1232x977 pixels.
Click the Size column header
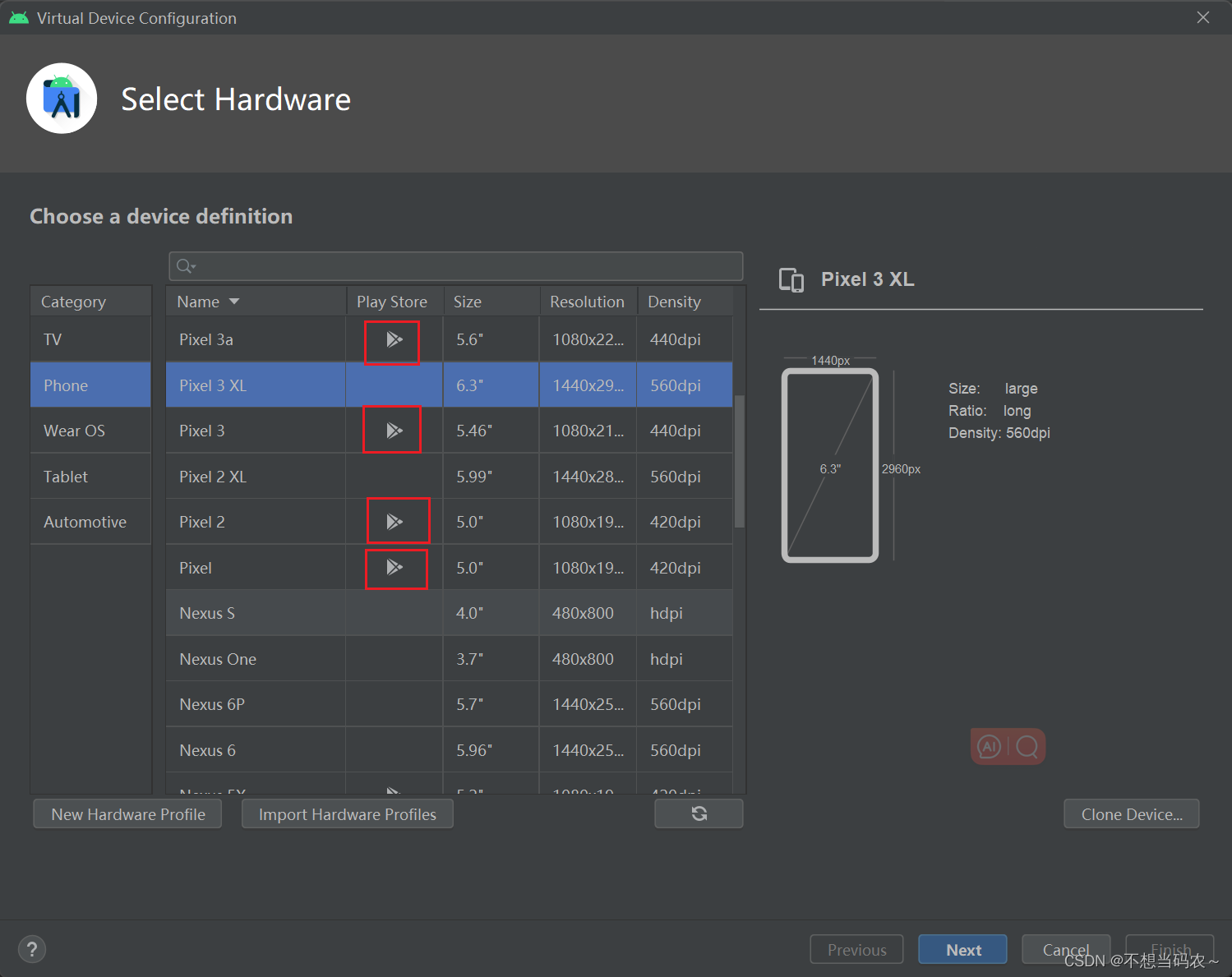(x=491, y=302)
